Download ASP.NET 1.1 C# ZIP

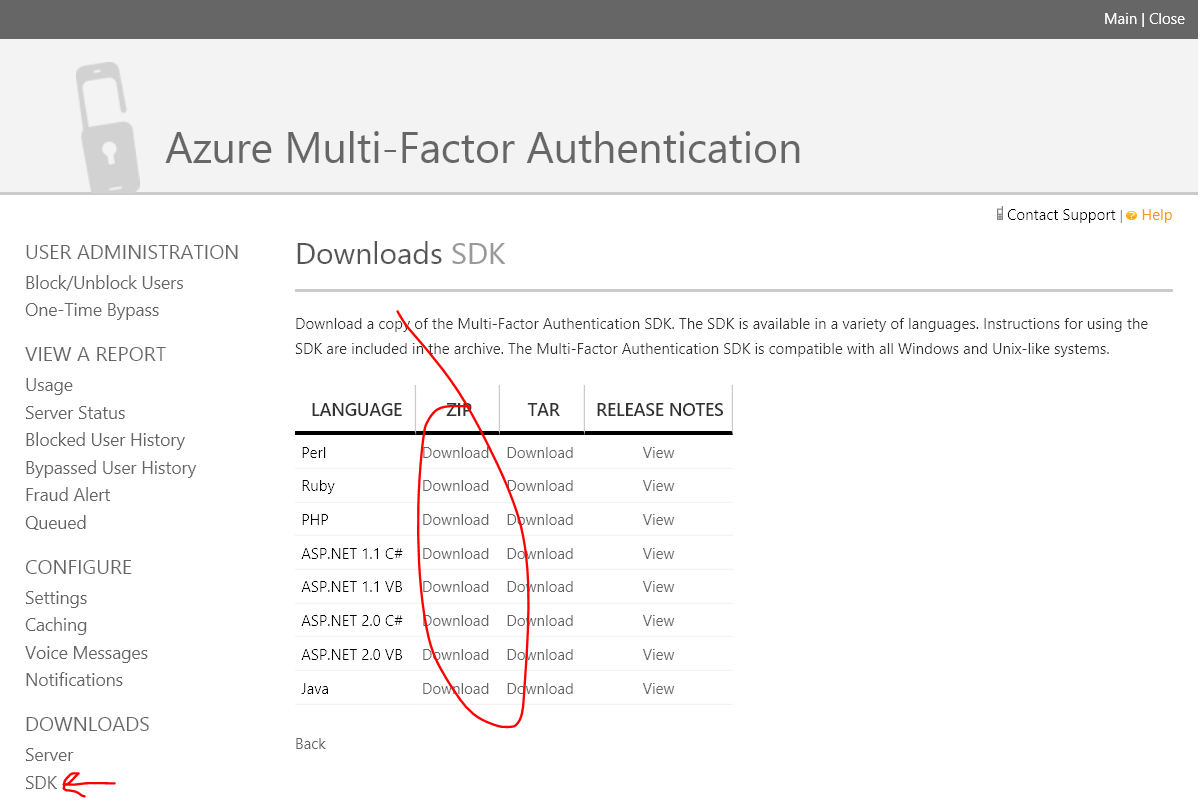click(455, 554)
